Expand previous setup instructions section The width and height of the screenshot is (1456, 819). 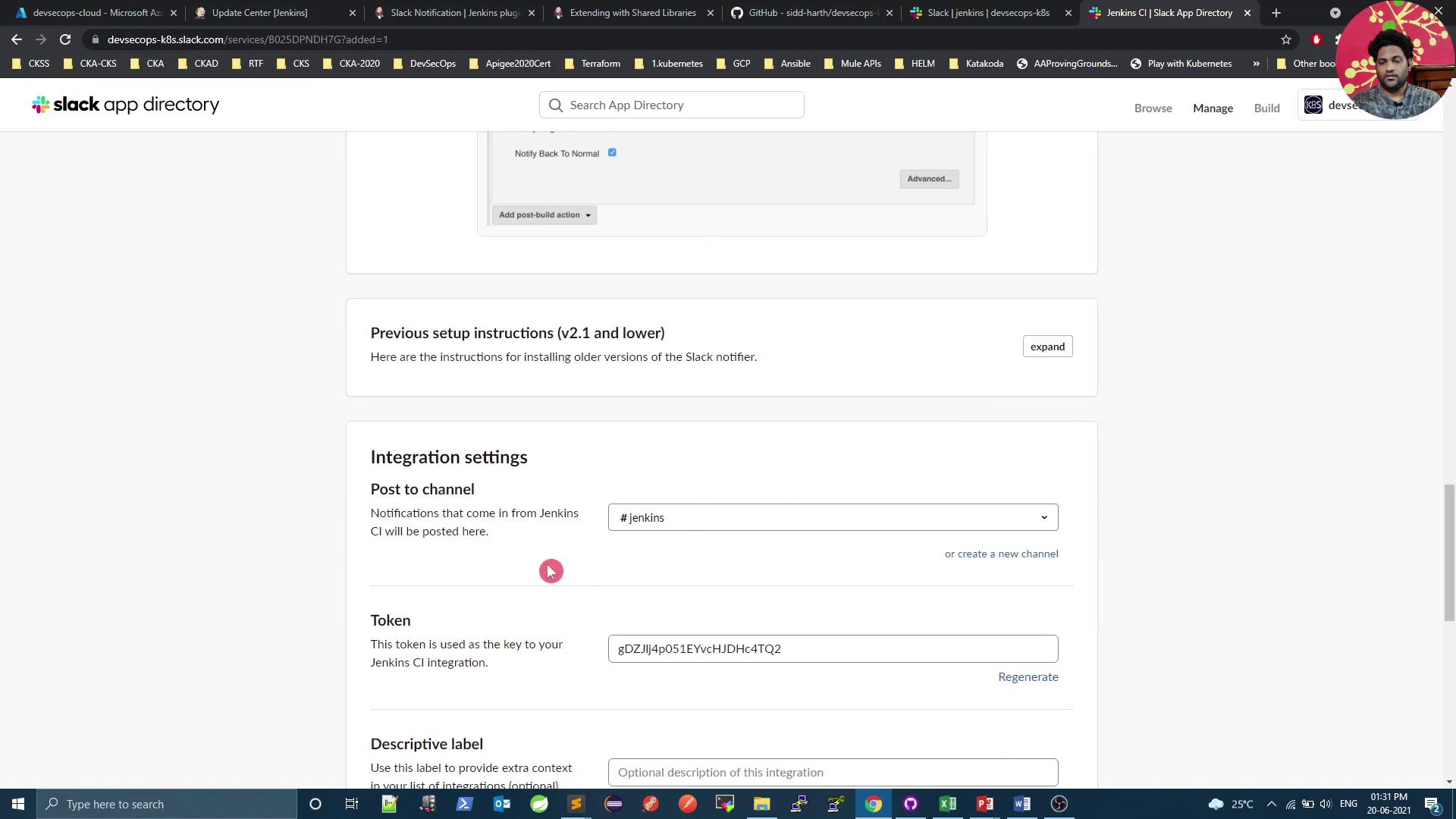coord(1047,347)
